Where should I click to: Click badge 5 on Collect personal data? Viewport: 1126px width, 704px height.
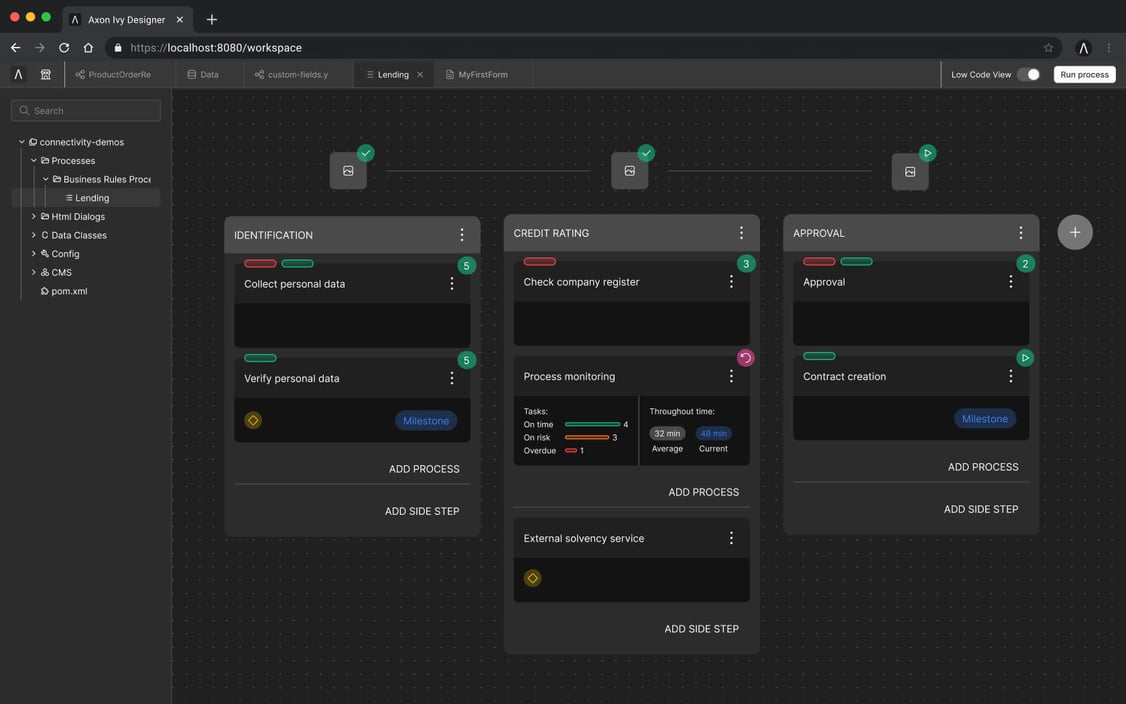click(467, 266)
